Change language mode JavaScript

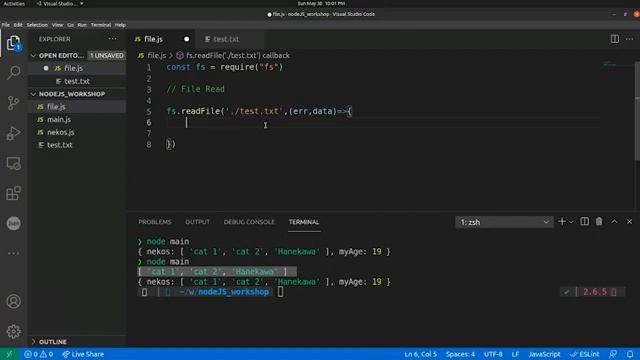click(544, 354)
